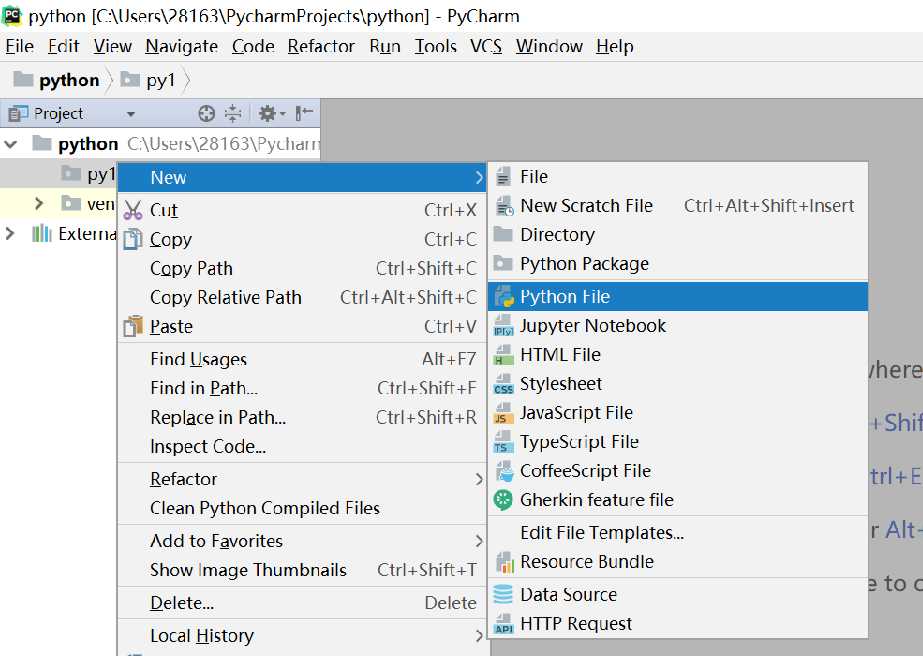This screenshot has width=923, height=656.
Task: Click the External Libraries icon
Action: coord(42,234)
